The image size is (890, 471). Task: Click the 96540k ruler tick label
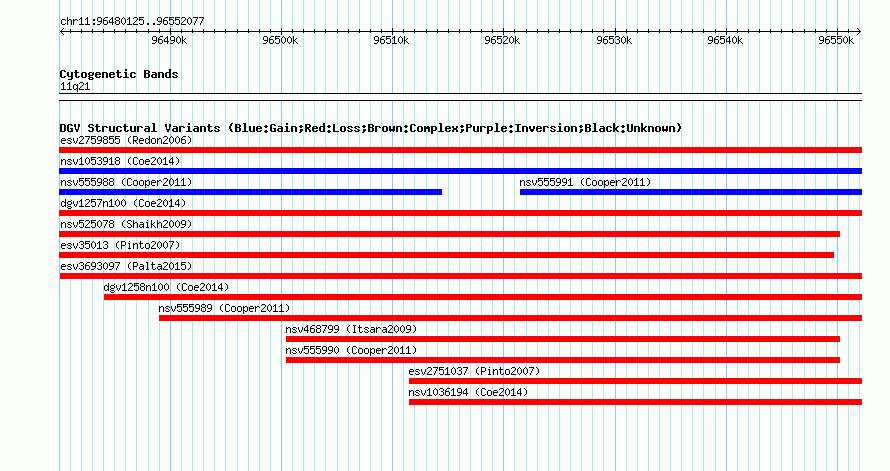[x=725, y=40]
